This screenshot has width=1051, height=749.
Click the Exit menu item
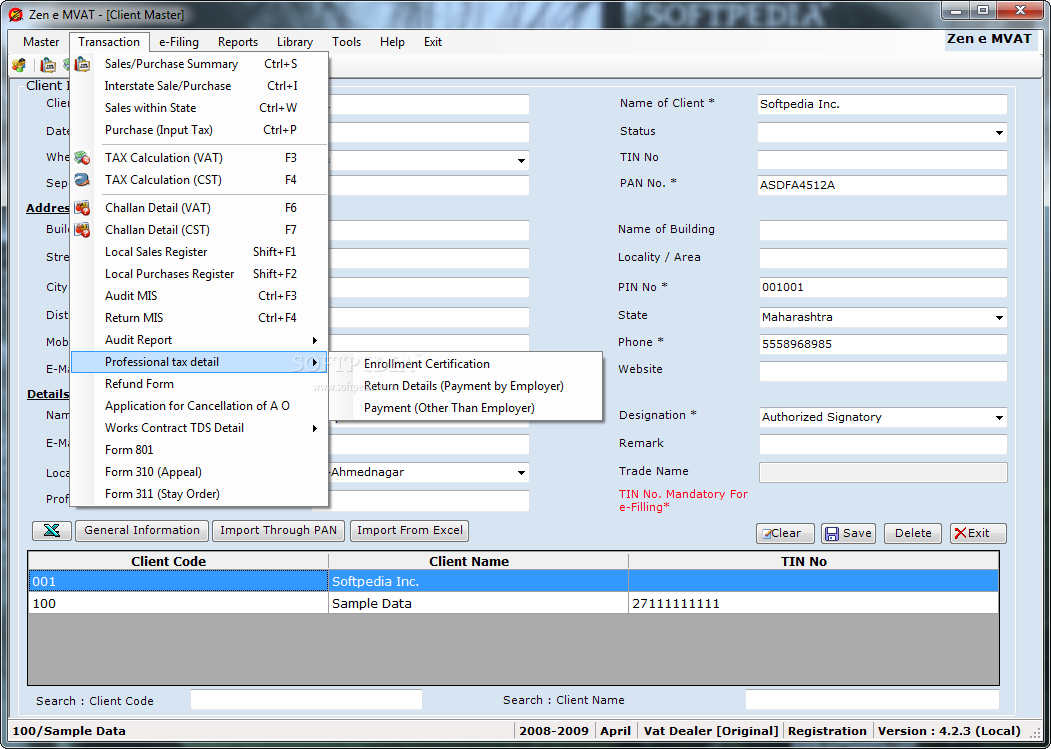(x=433, y=42)
